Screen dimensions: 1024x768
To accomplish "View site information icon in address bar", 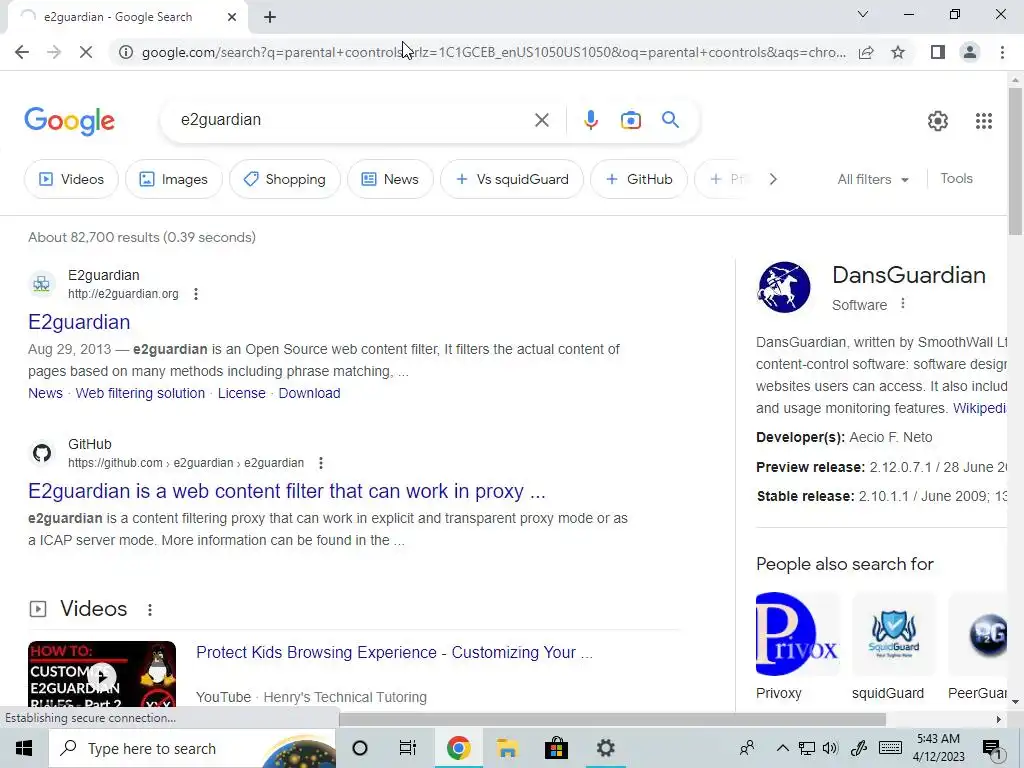I will [125, 52].
